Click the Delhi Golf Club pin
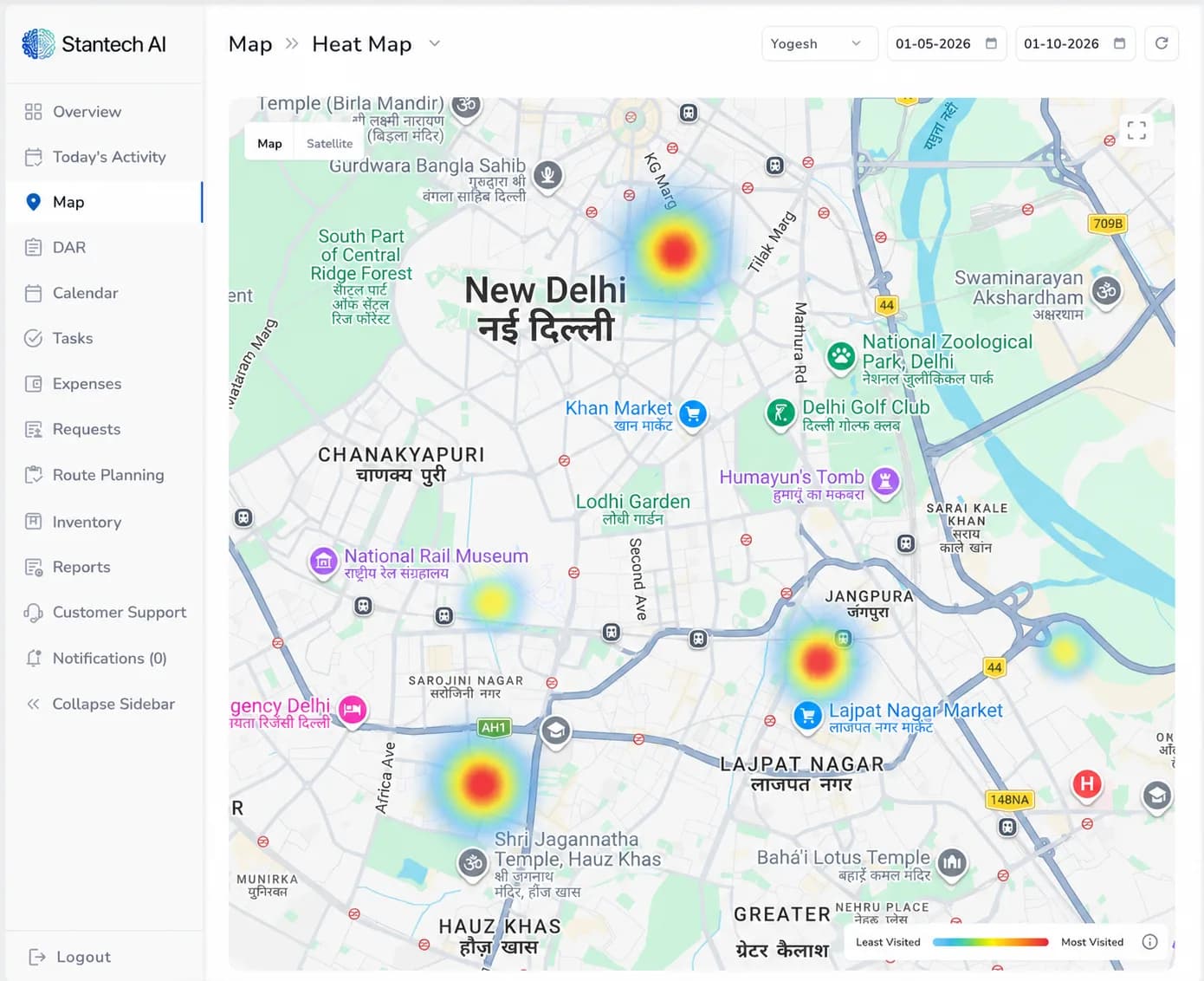The height and width of the screenshot is (981, 1204). point(780,413)
